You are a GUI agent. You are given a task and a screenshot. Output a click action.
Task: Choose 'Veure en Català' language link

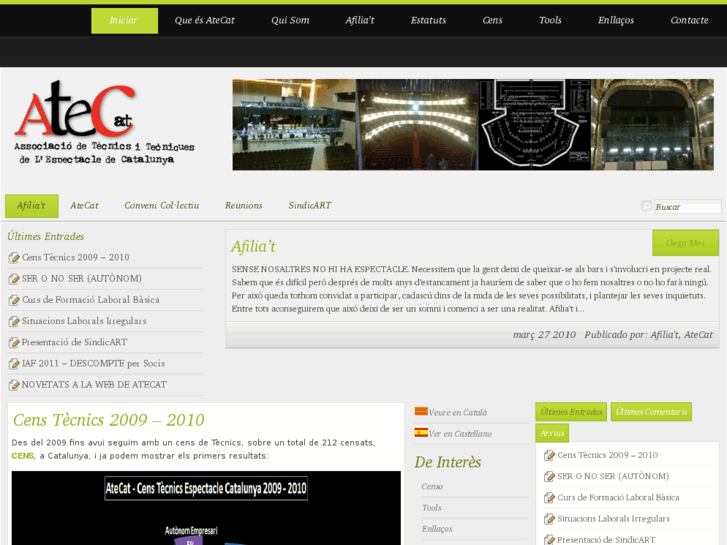(458, 413)
